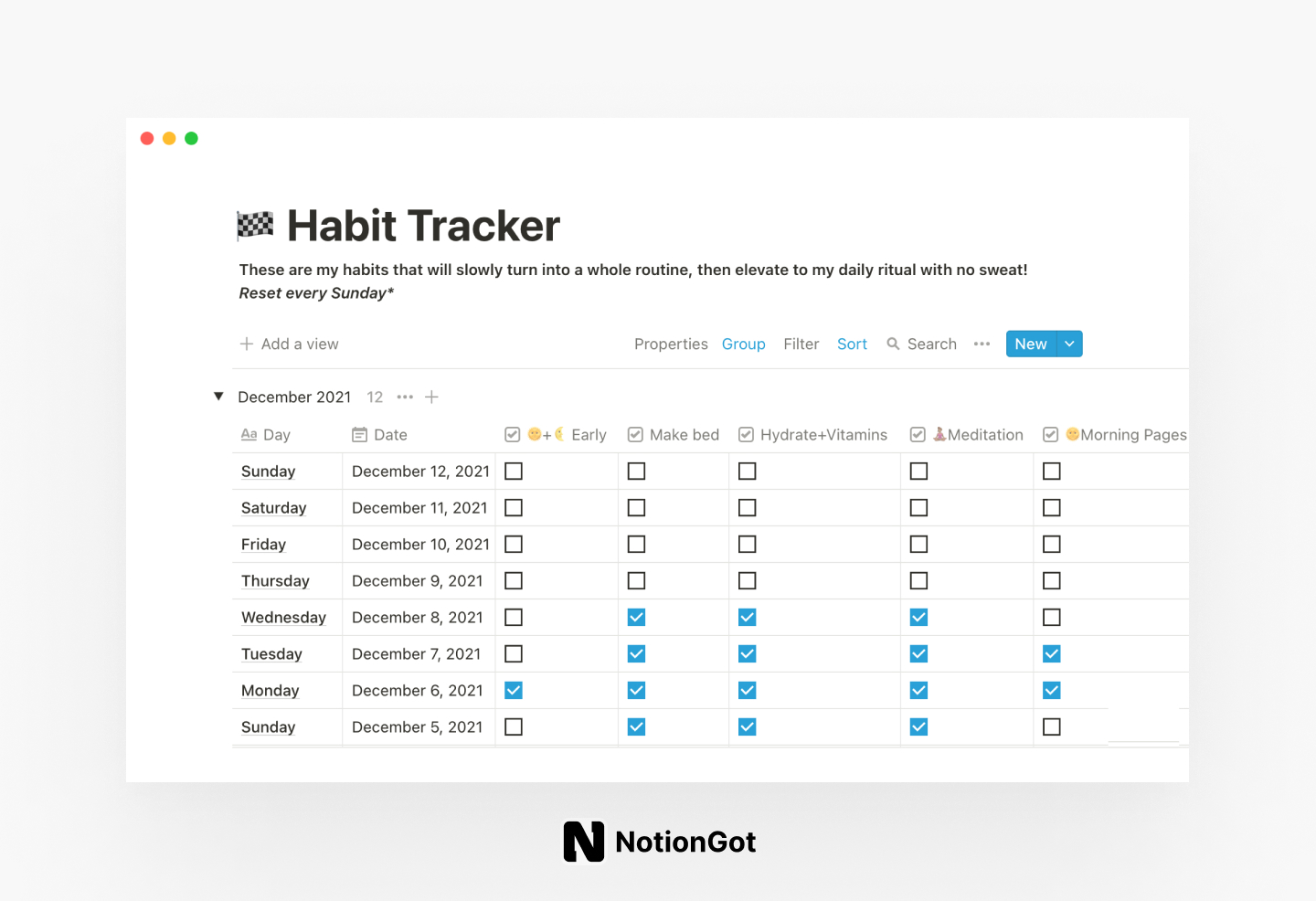Click the Meditation column header icon

pos(918,434)
